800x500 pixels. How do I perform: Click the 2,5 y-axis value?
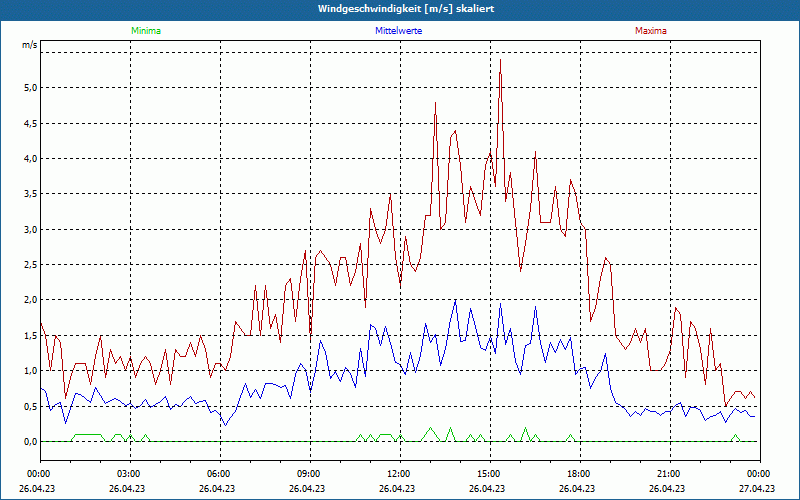coord(31,265)
